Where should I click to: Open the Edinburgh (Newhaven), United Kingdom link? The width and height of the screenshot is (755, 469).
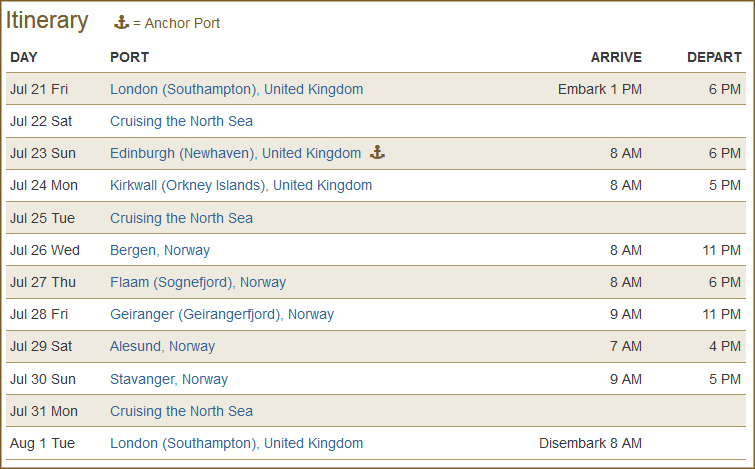pyautogui.click(x=235, y=154)
